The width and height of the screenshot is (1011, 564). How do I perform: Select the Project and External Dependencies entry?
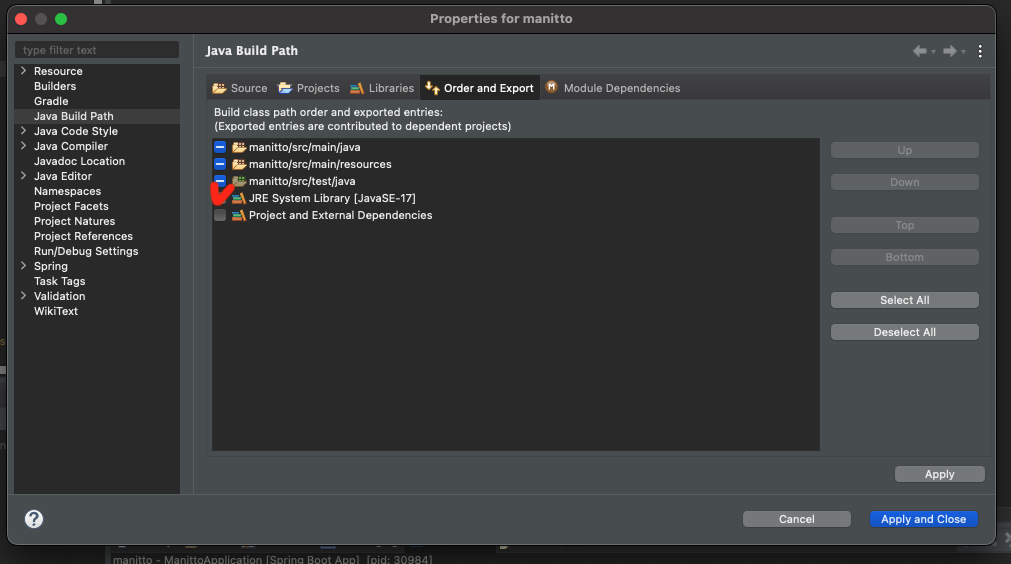pyautogui.click(x=340, y=215)
